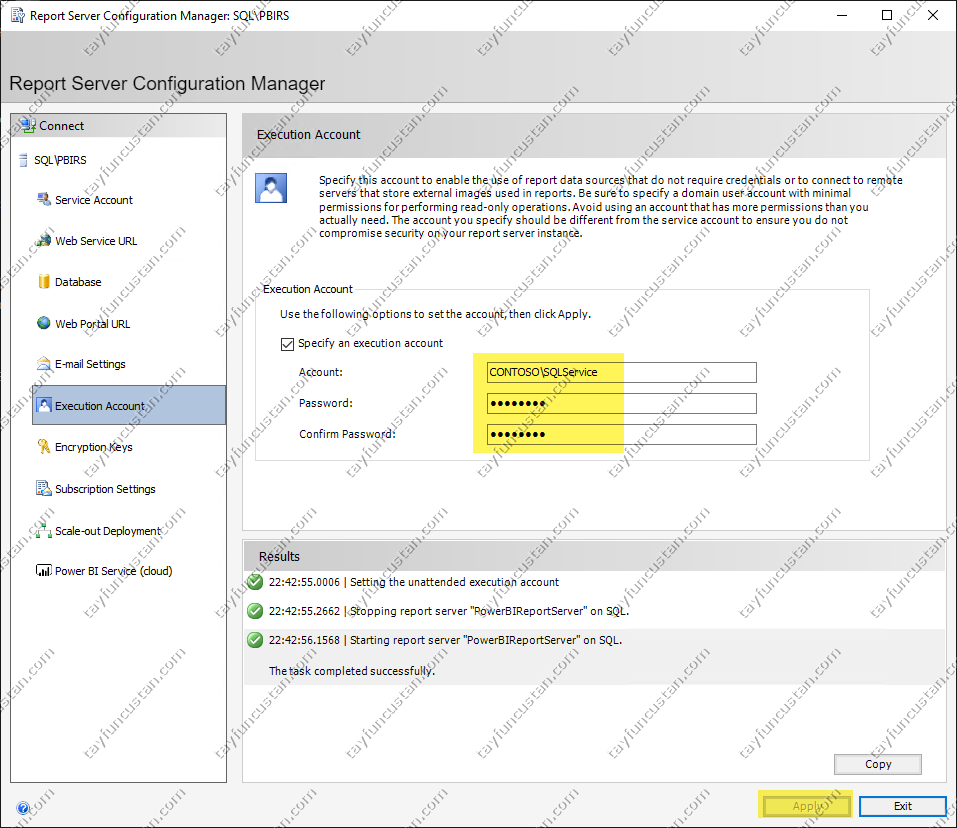957x828 pixels.
Task: Maximize the Report Server Configuration Manager window
Action: (887, 15)
